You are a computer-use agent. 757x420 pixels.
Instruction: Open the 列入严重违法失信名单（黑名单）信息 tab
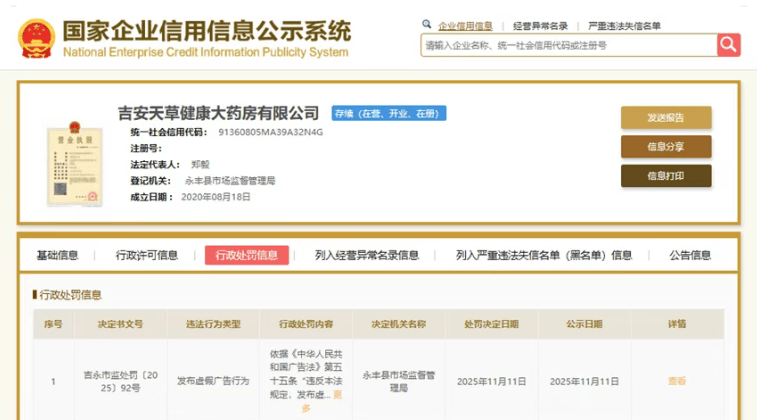[544, 255]
